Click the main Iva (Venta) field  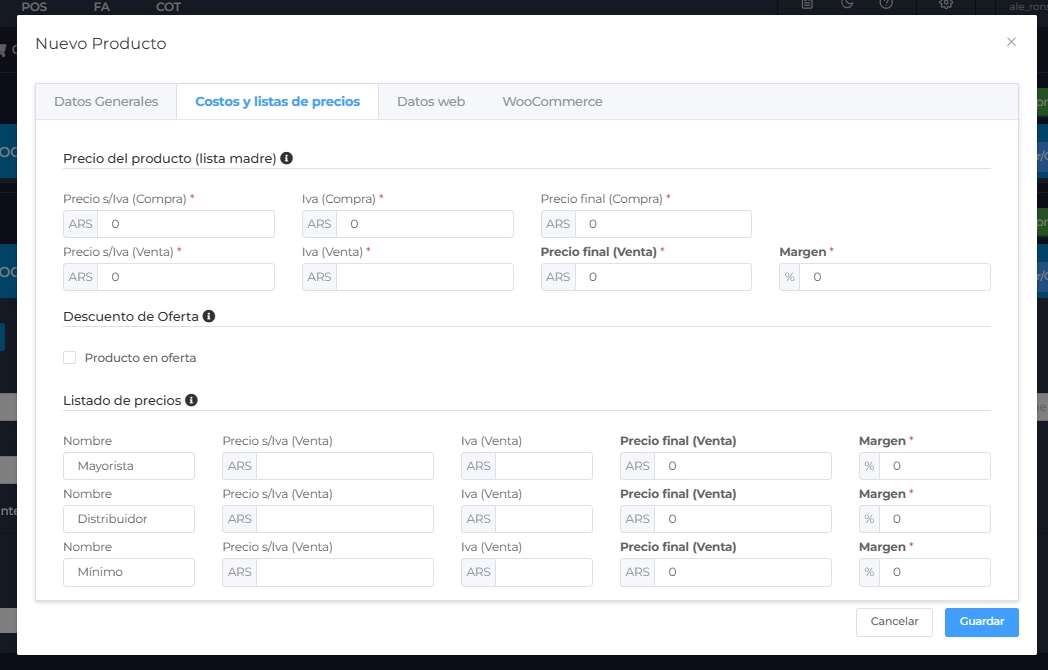pos(425,277)
